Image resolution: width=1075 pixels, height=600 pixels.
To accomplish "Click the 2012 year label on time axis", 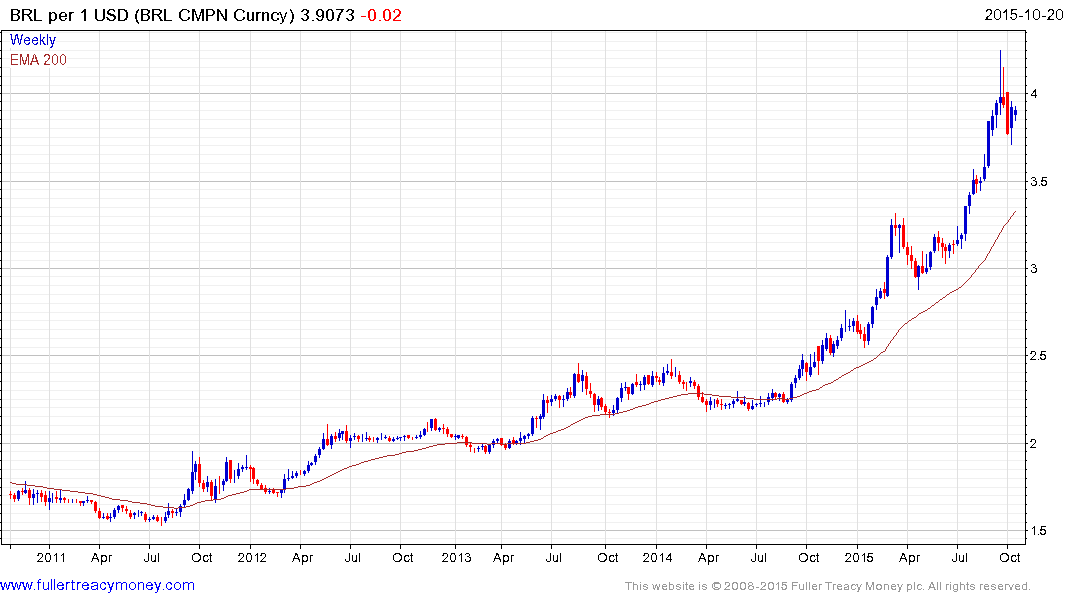I will click(x=251, y=557).
